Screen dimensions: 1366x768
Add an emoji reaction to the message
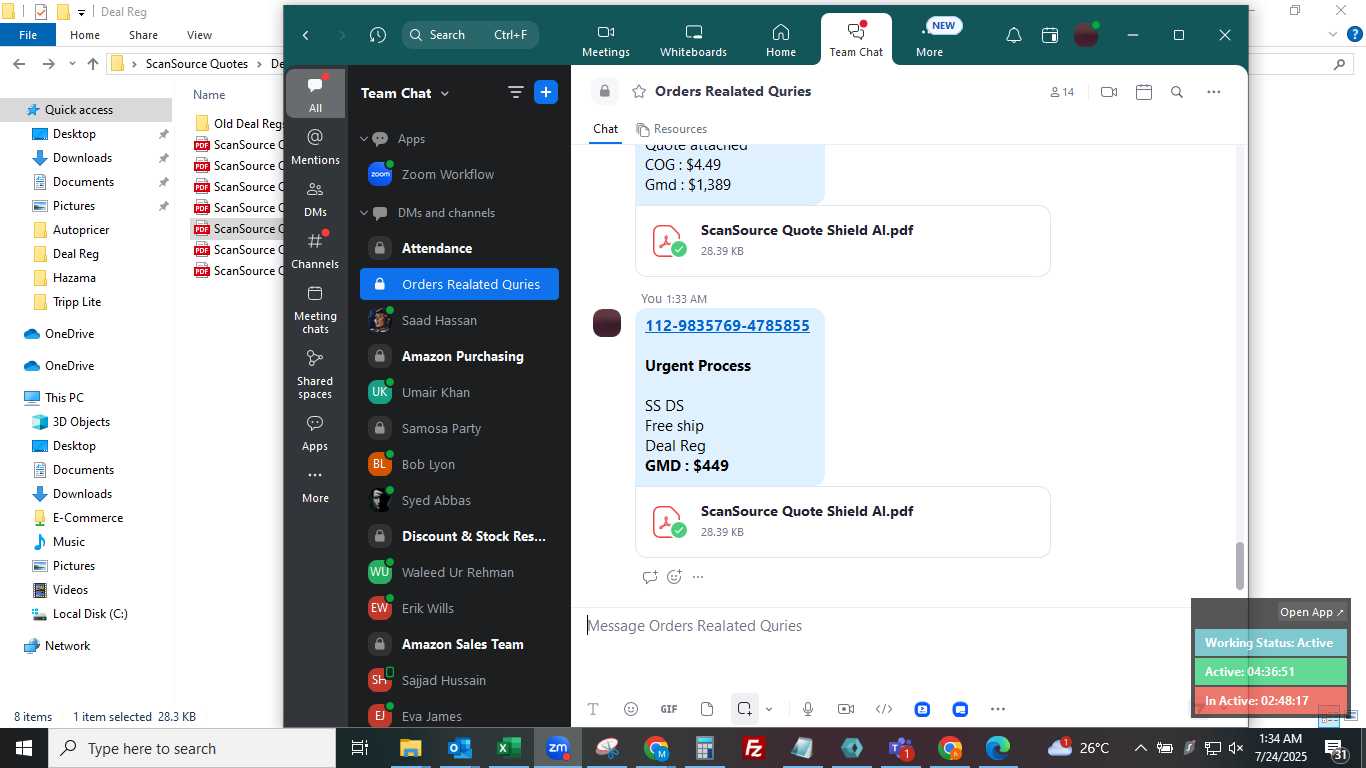pos(674,577)
